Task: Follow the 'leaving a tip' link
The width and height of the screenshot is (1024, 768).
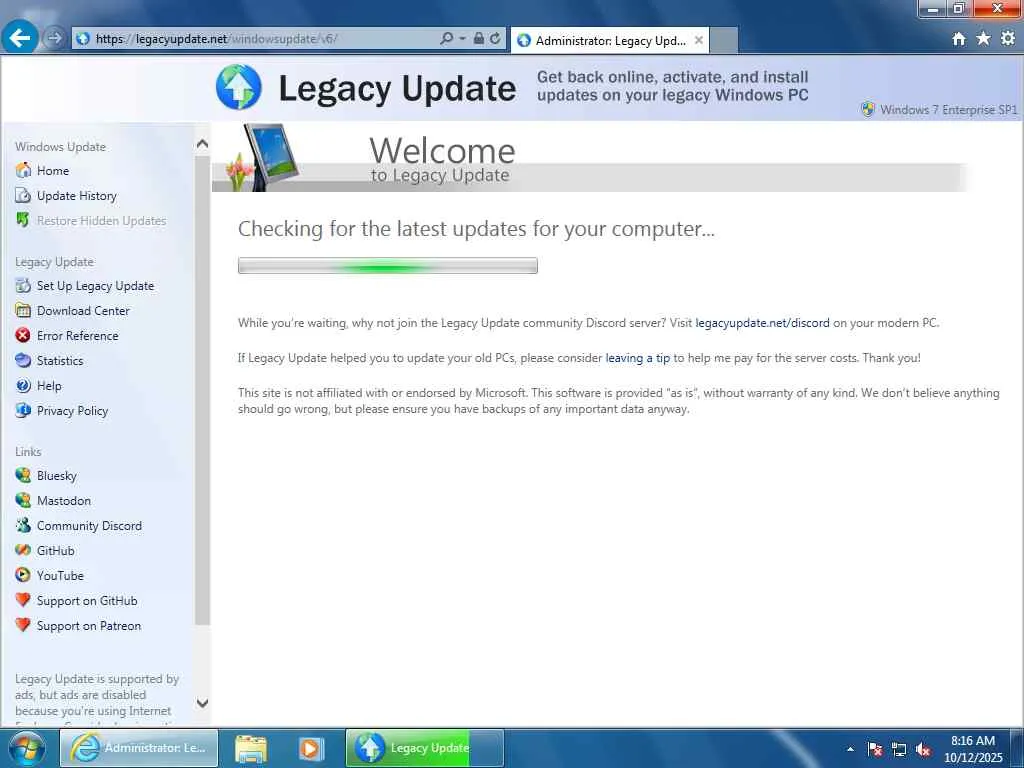Action: click(x=637, y=358)
